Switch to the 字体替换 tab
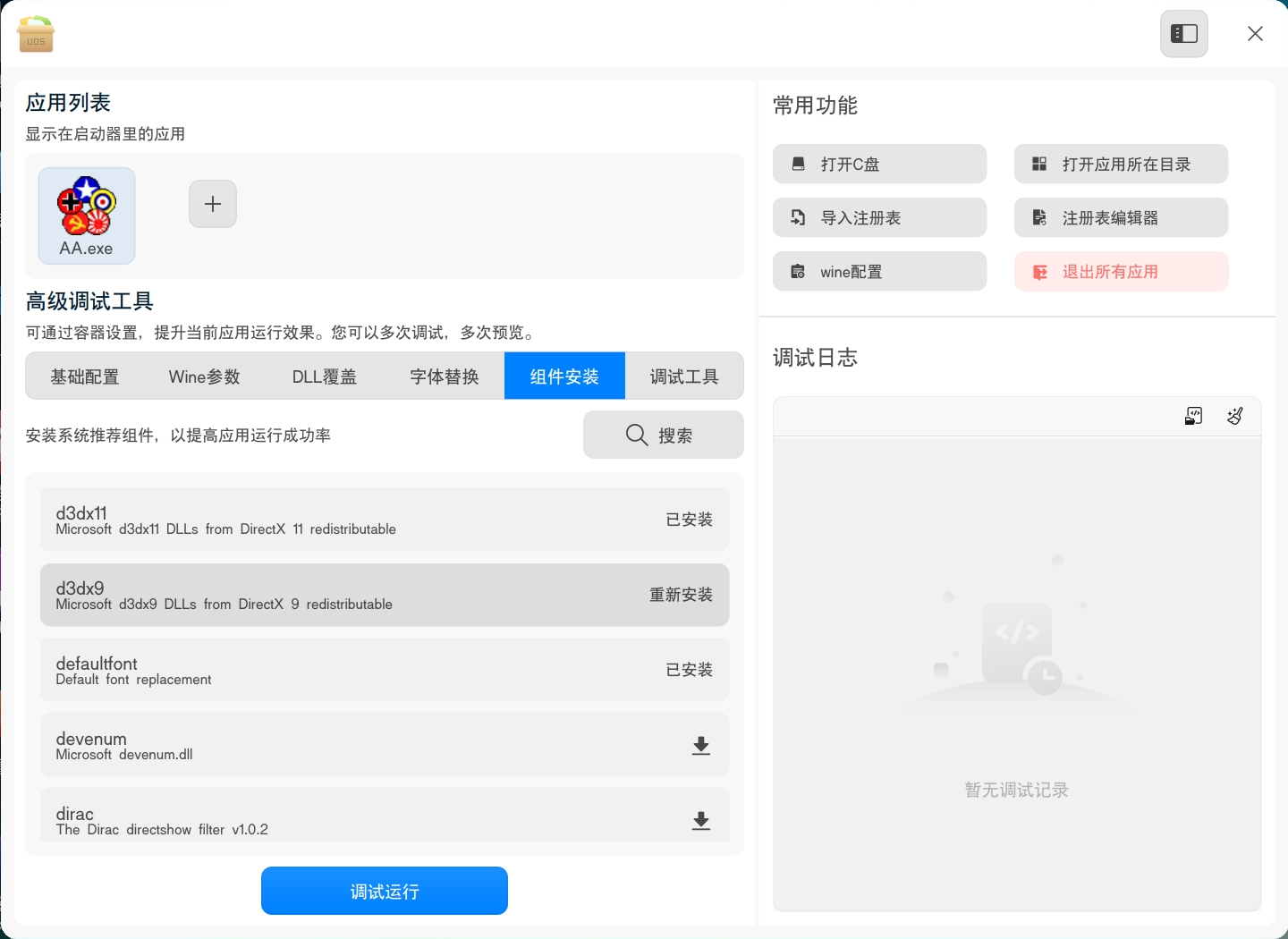The image size is (1288, 939). (444, 376)
